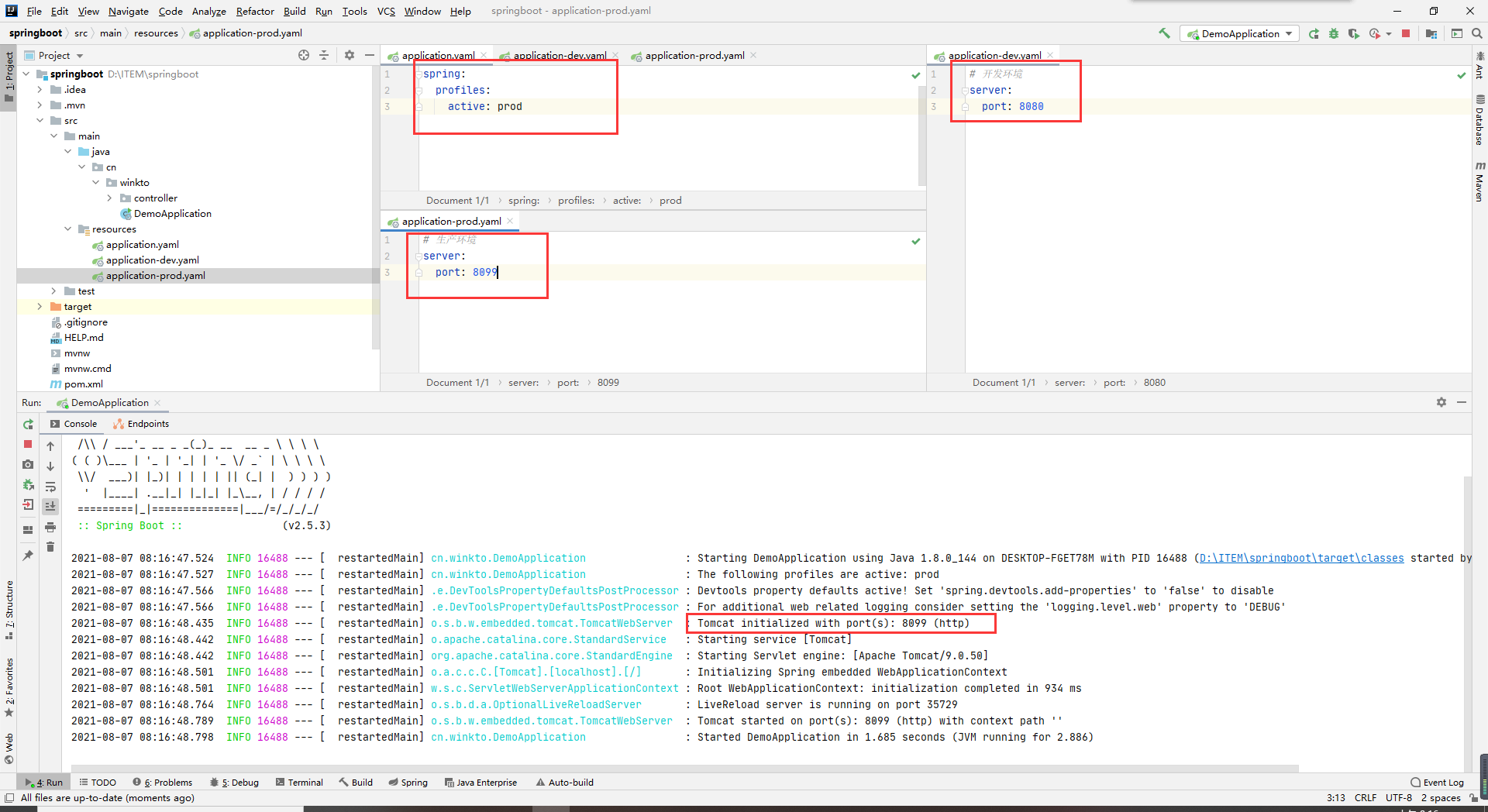Open the target\classes path link
1488x812 pixels.
click(1301, 558)
